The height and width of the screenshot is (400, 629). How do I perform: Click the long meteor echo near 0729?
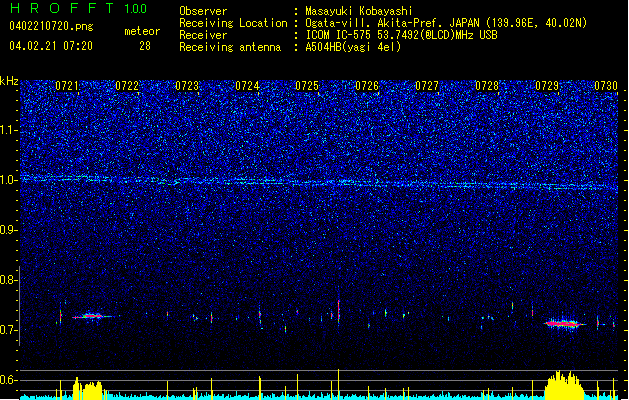tap(564, 324)
